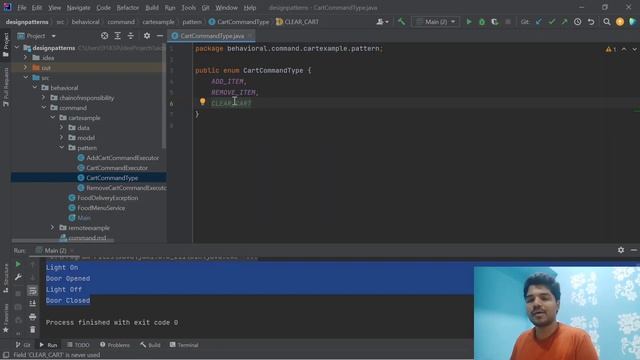This screenshot has width=640, height=360.
Task: Open the Navigate menu
Action: [x=78, y=8]
